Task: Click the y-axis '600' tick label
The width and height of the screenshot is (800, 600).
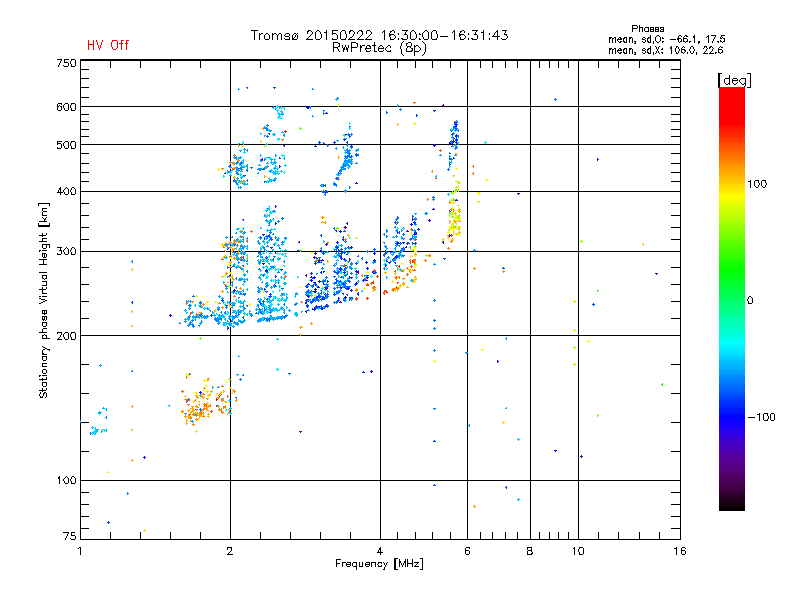Action: pyautogui.click(x=66, y=107)
